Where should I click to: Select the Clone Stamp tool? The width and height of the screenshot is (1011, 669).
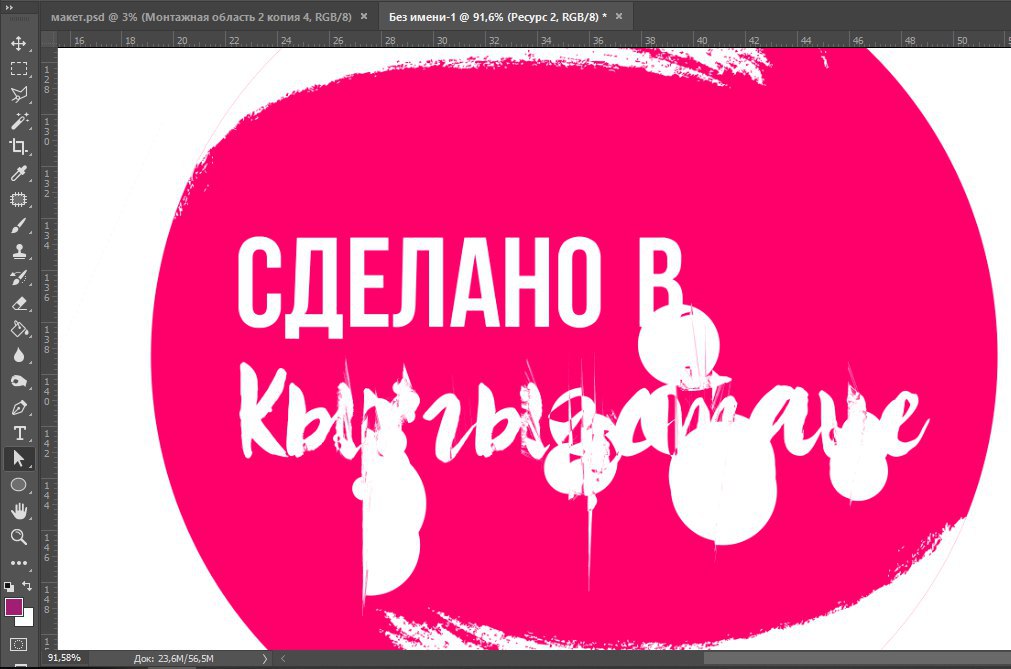19,251
